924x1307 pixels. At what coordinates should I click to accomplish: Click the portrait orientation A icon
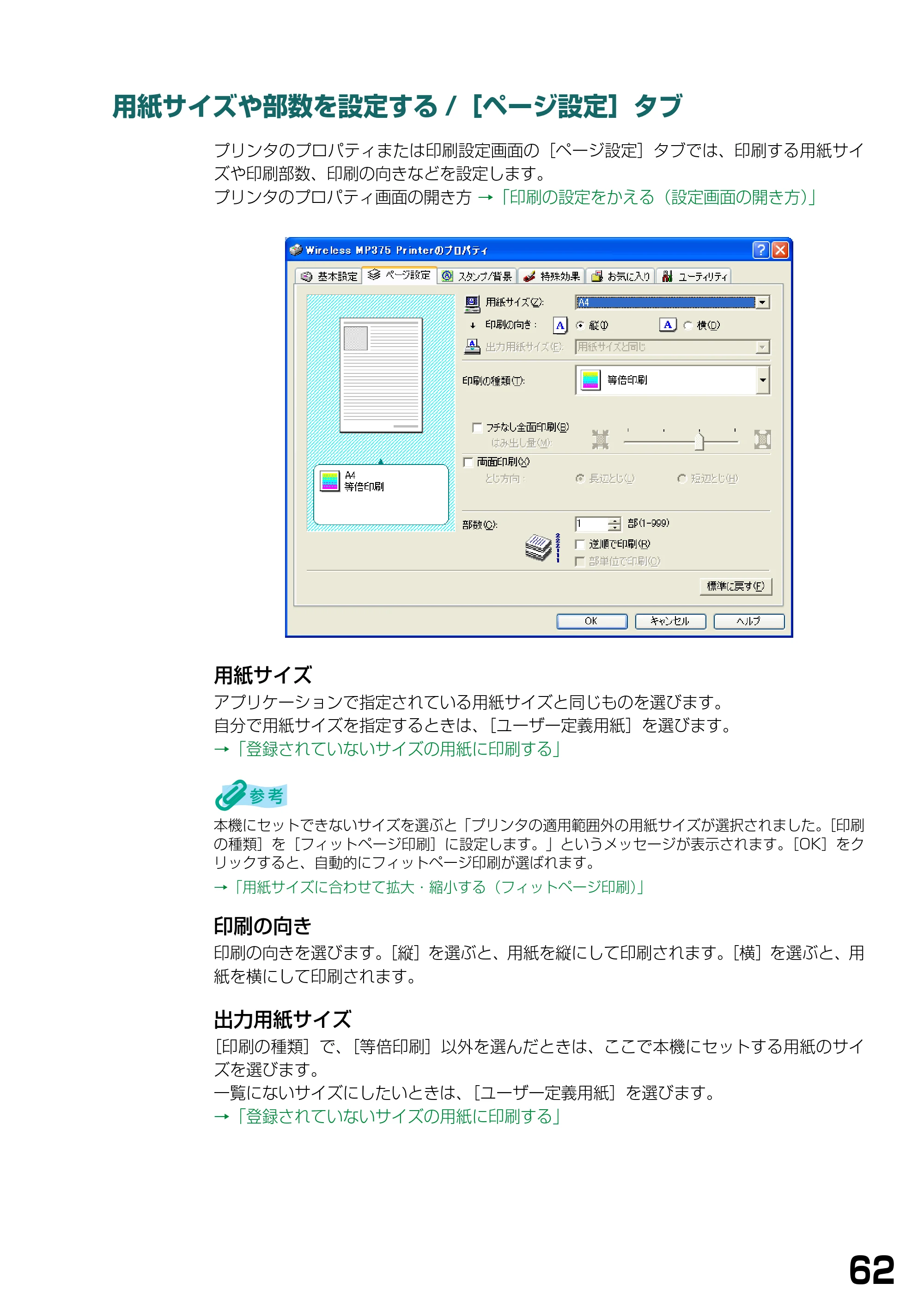click(560, 326)
